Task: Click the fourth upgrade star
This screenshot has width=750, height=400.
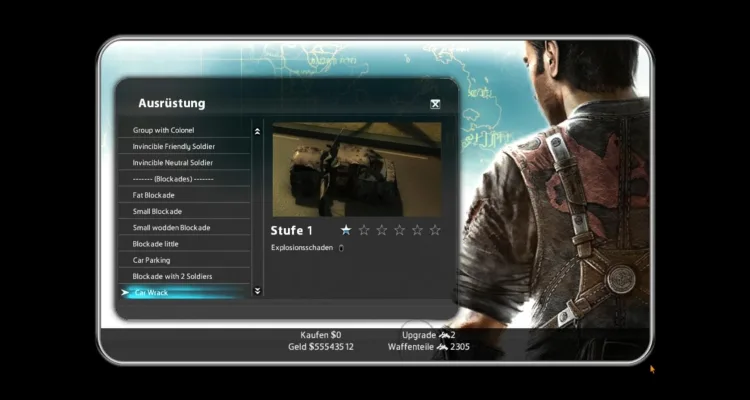Action: click(399, 230)
